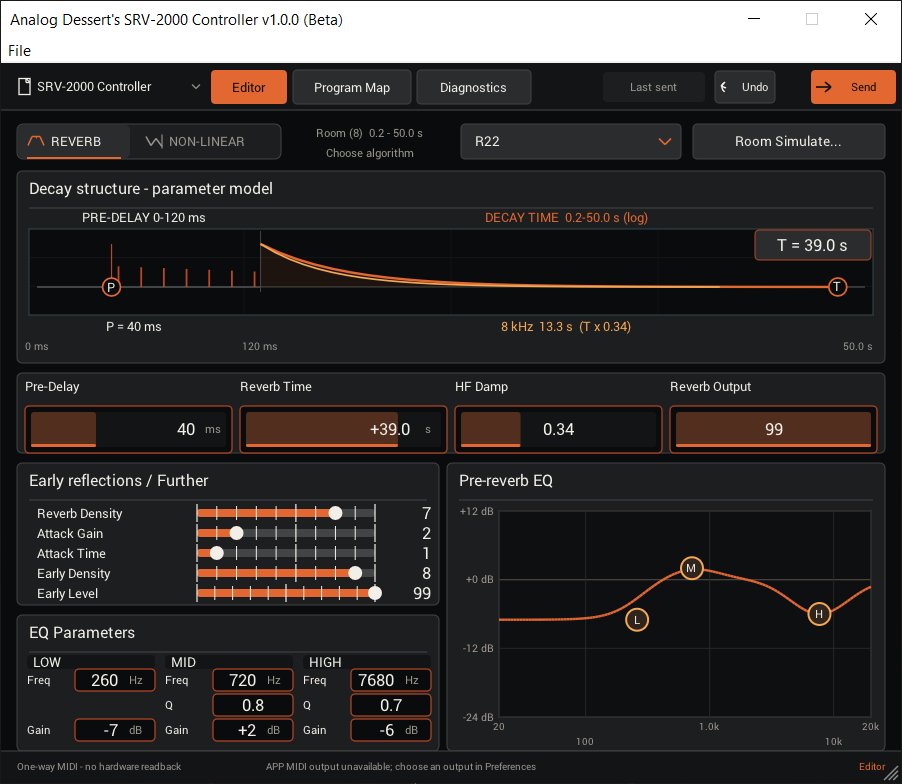Open the Room Simulate dialog
Viewport: 902px width, 784px height.
point(788,141)
